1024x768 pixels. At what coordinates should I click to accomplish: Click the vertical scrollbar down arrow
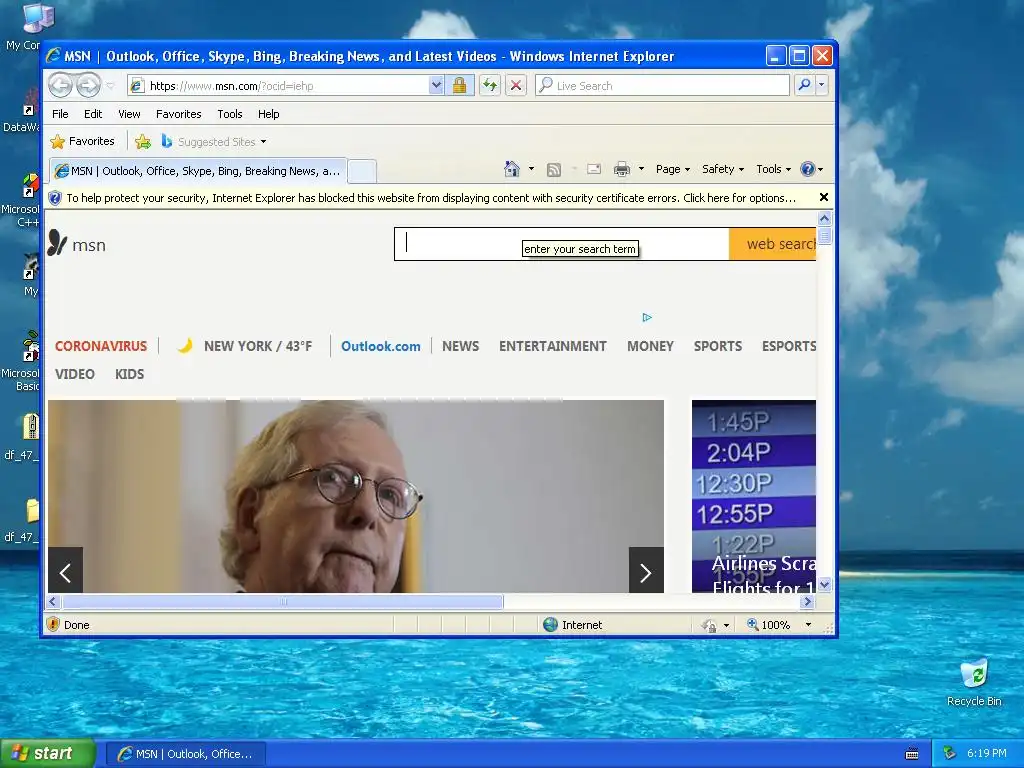tap(824, 584)
